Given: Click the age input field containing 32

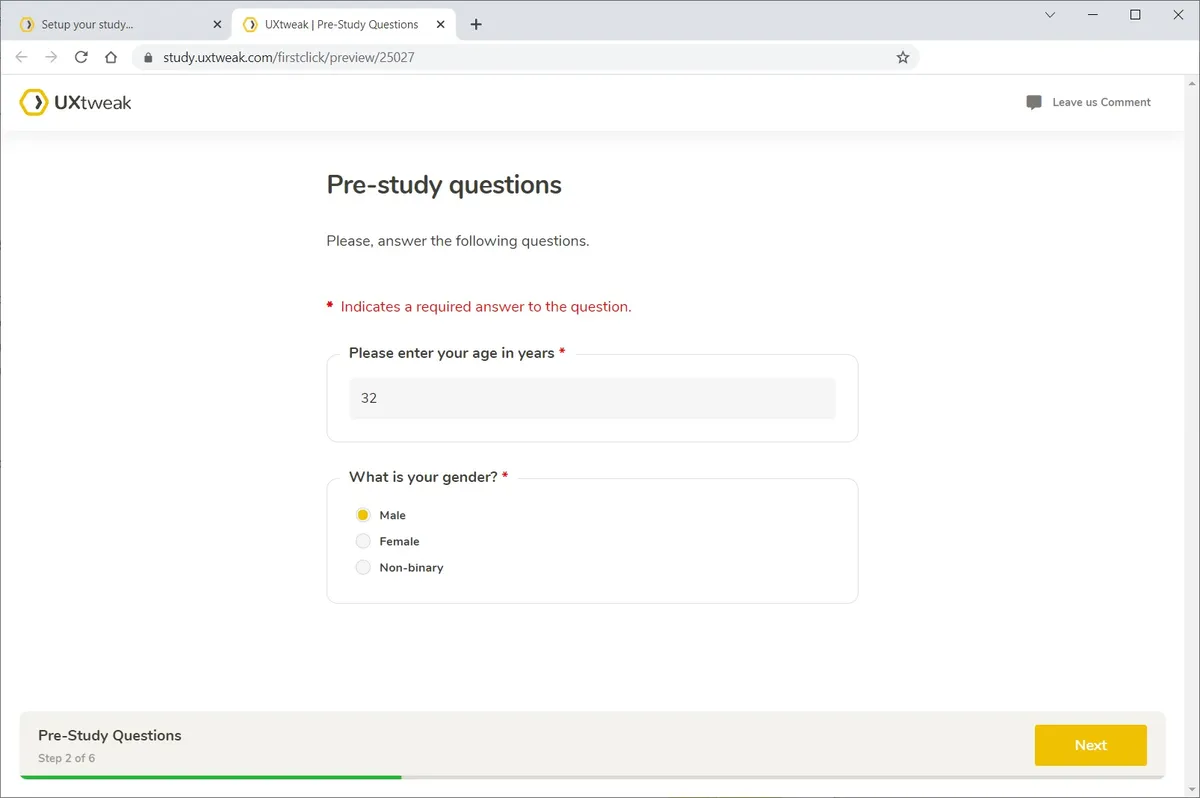Looking at the screenshot, I should (x=592, y=398).
